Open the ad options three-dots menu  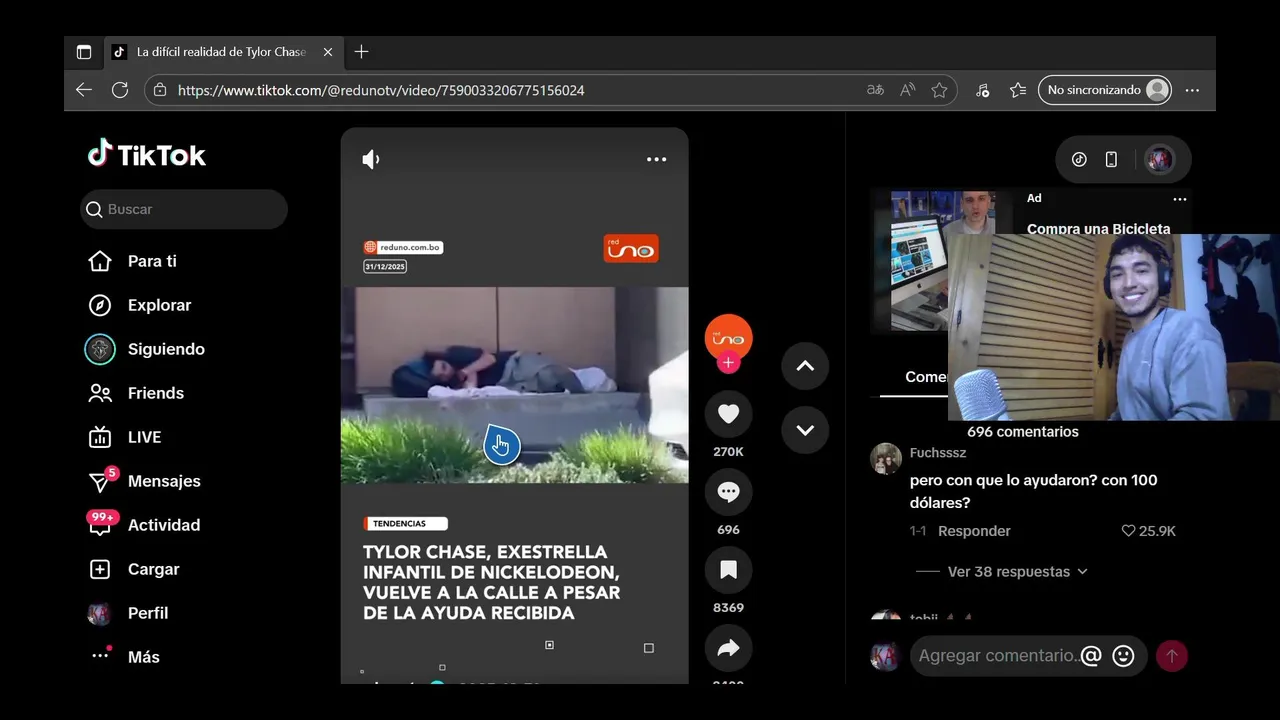click(1180, 199)
